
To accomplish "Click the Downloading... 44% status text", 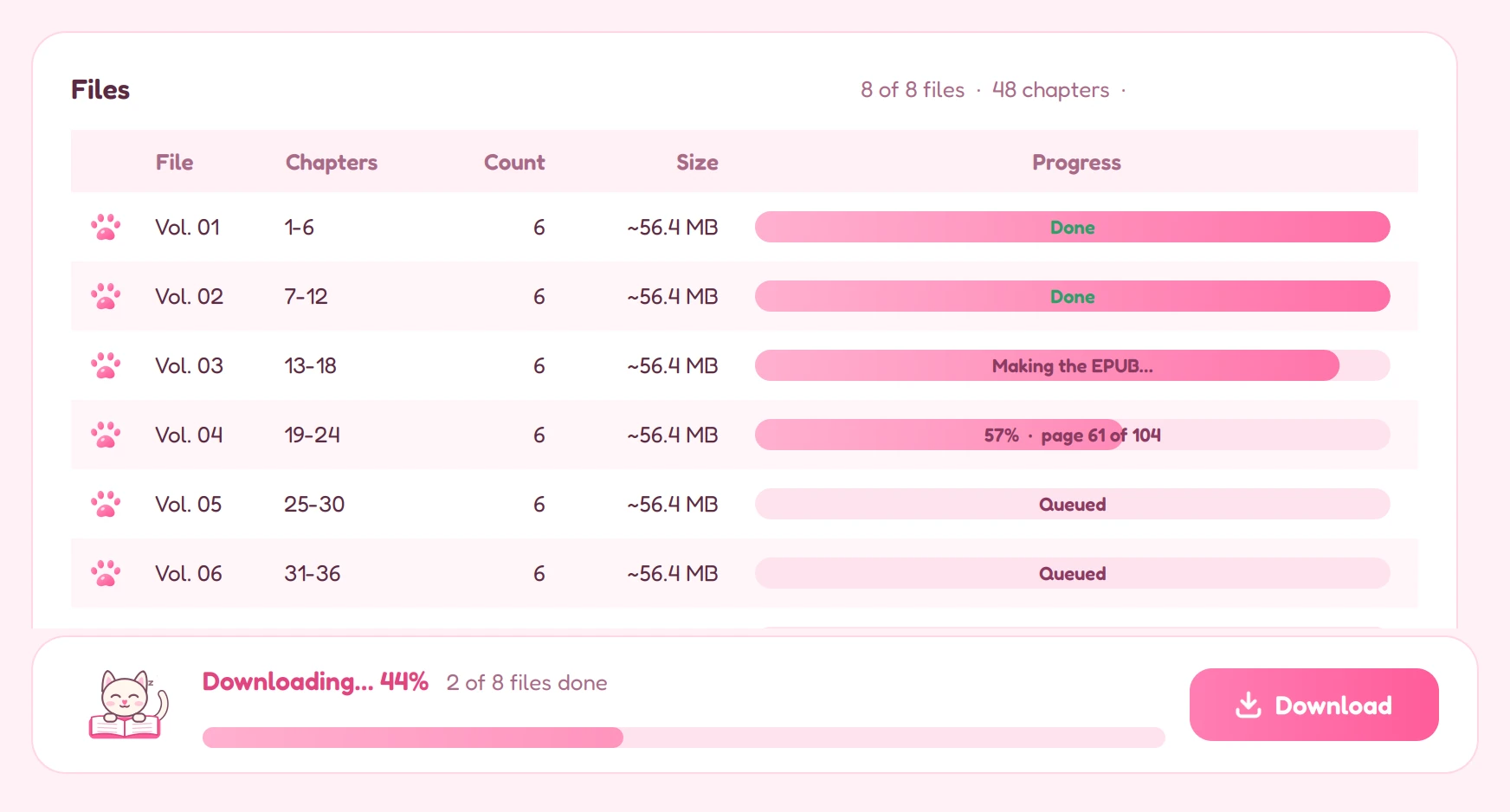I will 315,682.
